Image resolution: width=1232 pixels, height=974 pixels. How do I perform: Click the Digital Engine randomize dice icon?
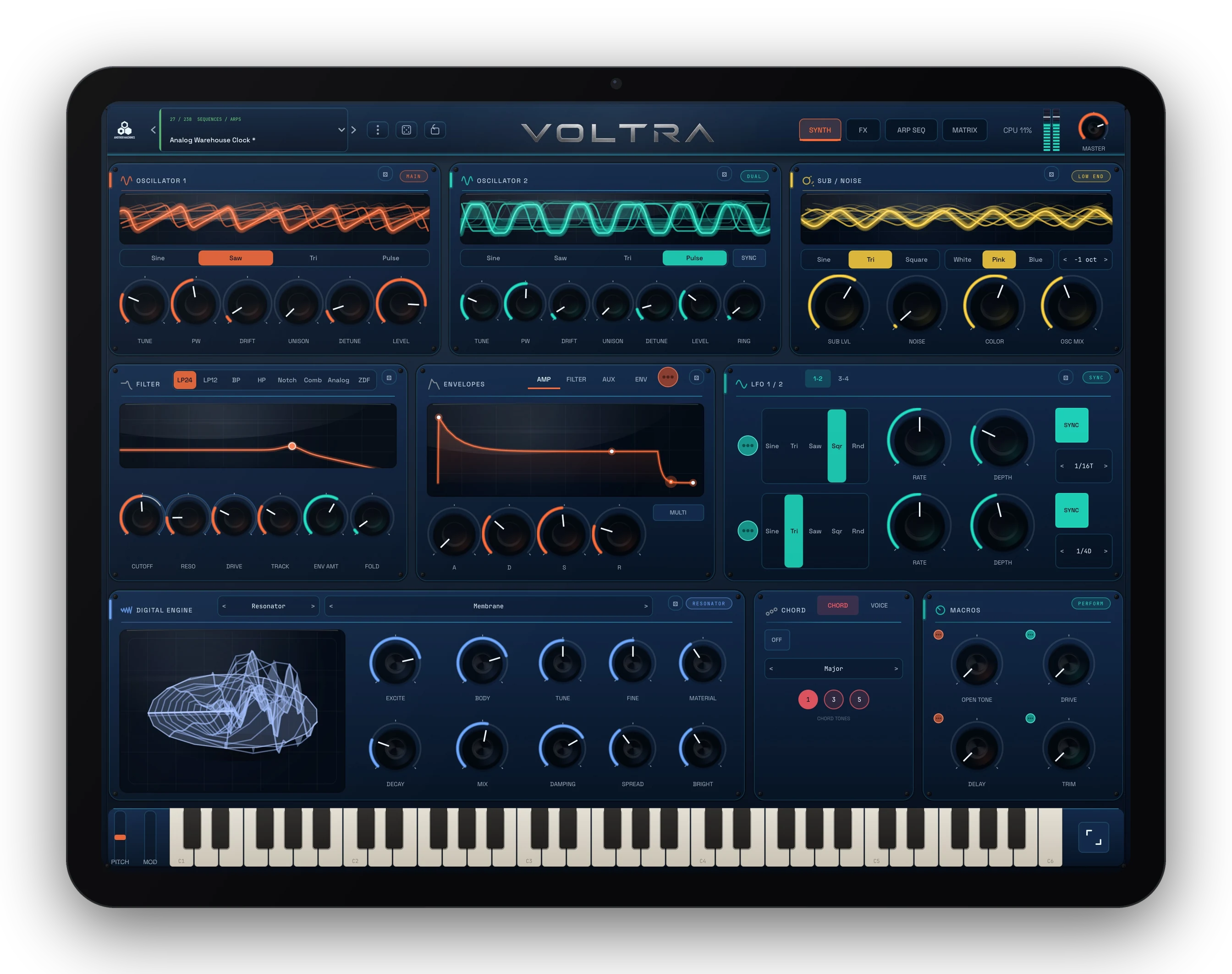tap(675, 604)
